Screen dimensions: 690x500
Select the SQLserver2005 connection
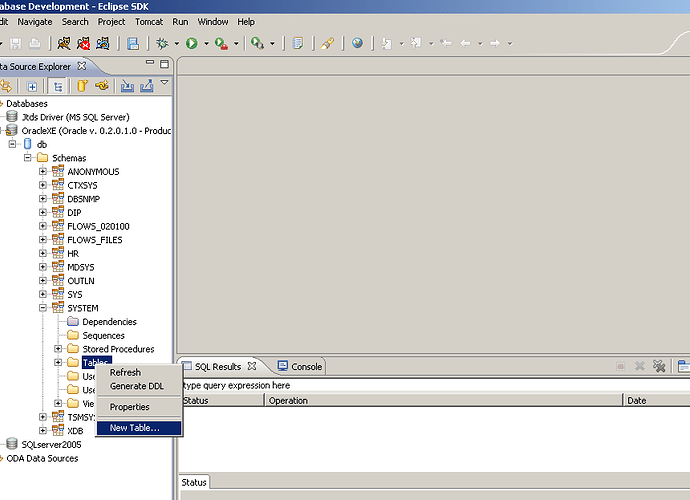(51, 445)
